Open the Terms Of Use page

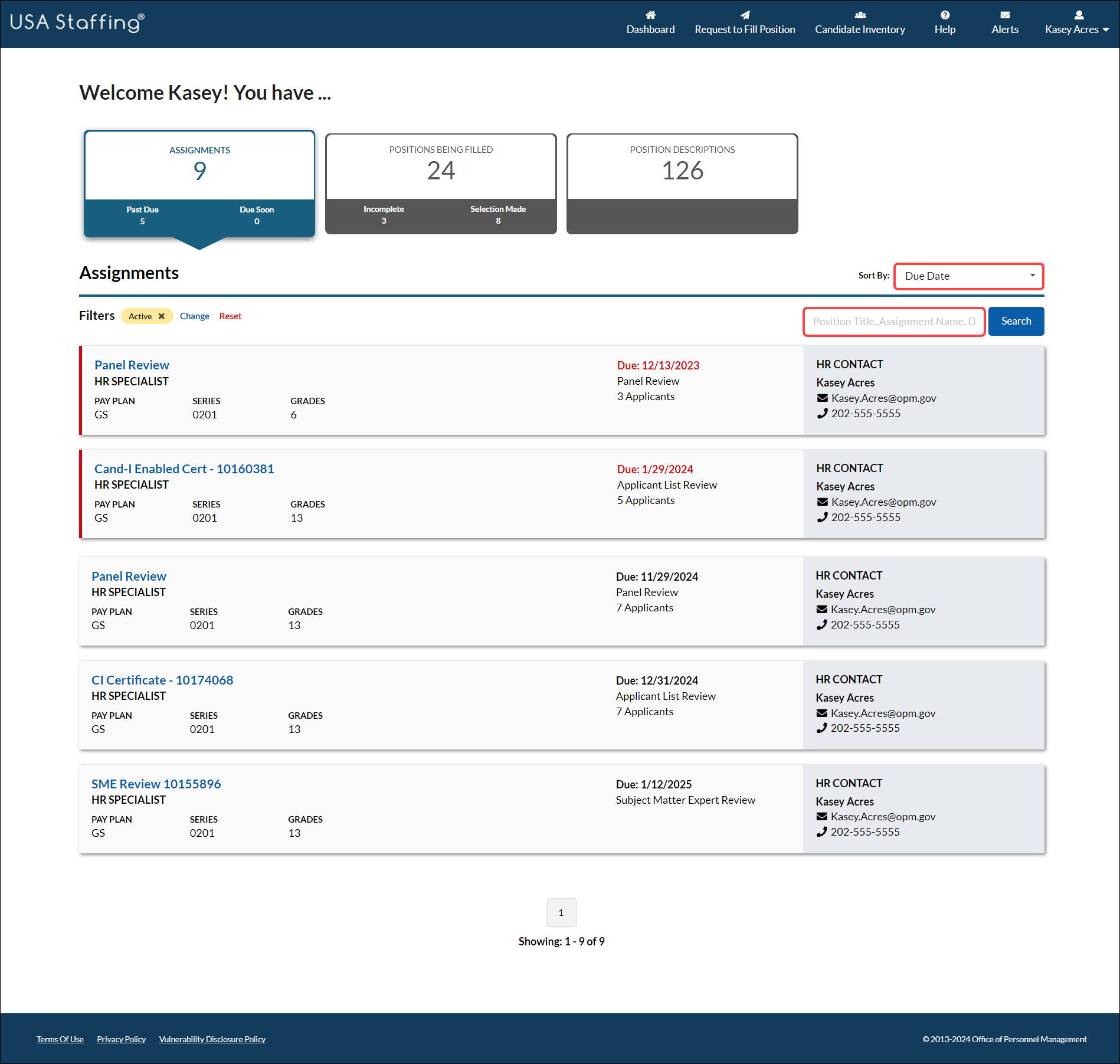[x=60, y=1039]
